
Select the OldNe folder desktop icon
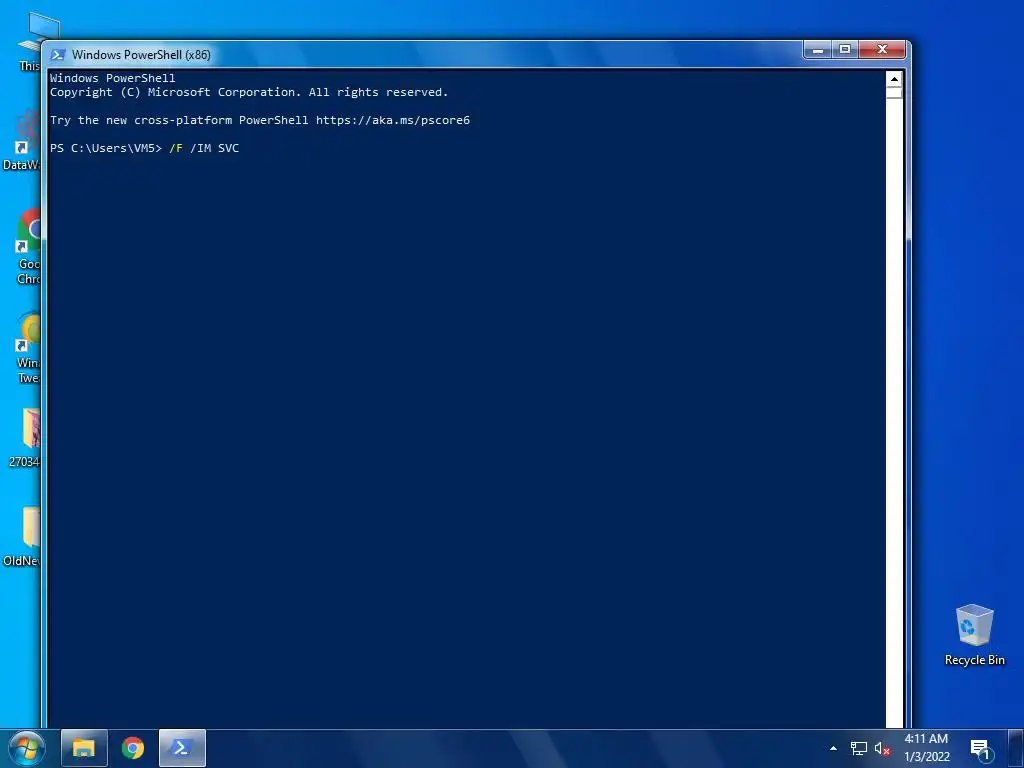(x=22, y=537)
